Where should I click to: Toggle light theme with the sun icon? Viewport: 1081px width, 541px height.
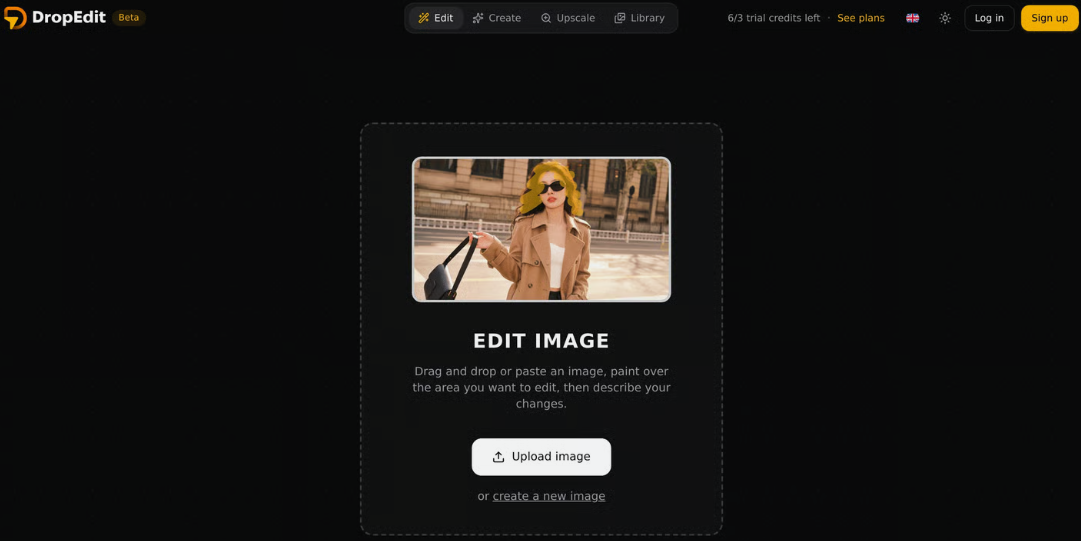pyautogui.click(x=945, y=18)
